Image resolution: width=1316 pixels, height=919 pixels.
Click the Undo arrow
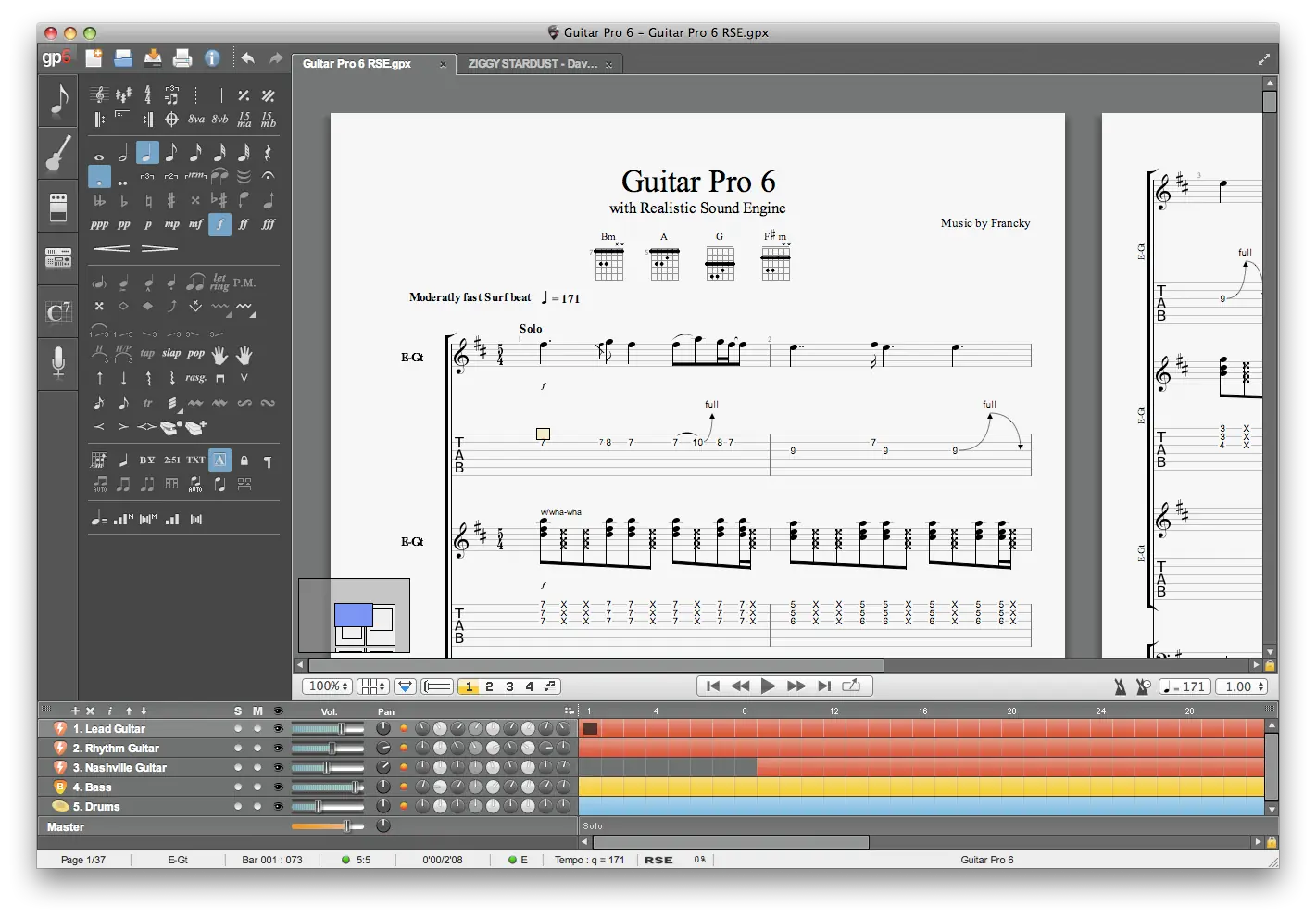(x=247, y=57)
